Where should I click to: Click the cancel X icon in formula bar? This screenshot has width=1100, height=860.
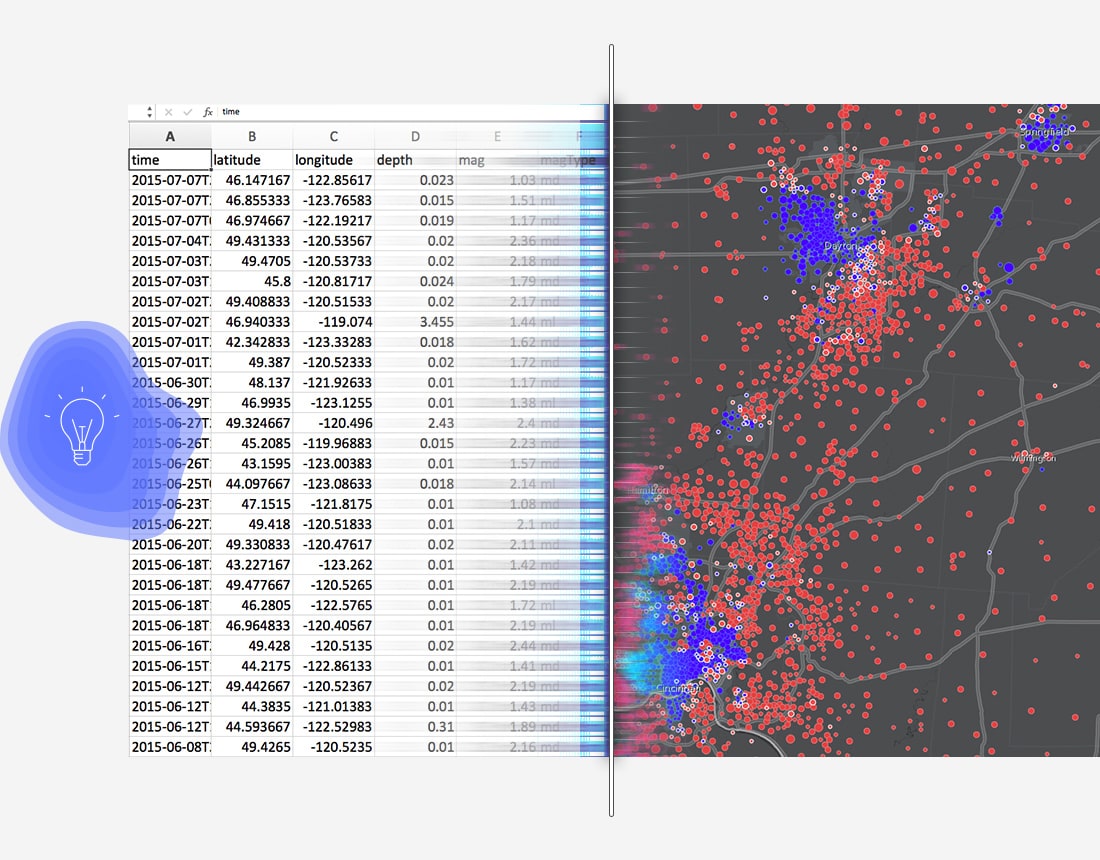(x=168, y=112)
